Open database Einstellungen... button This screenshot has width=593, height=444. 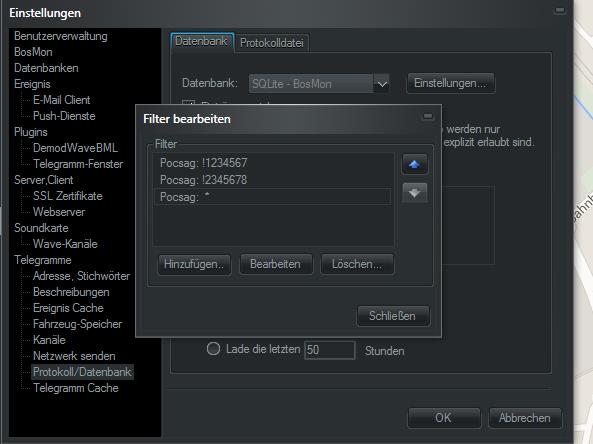(x=450, y=83)
